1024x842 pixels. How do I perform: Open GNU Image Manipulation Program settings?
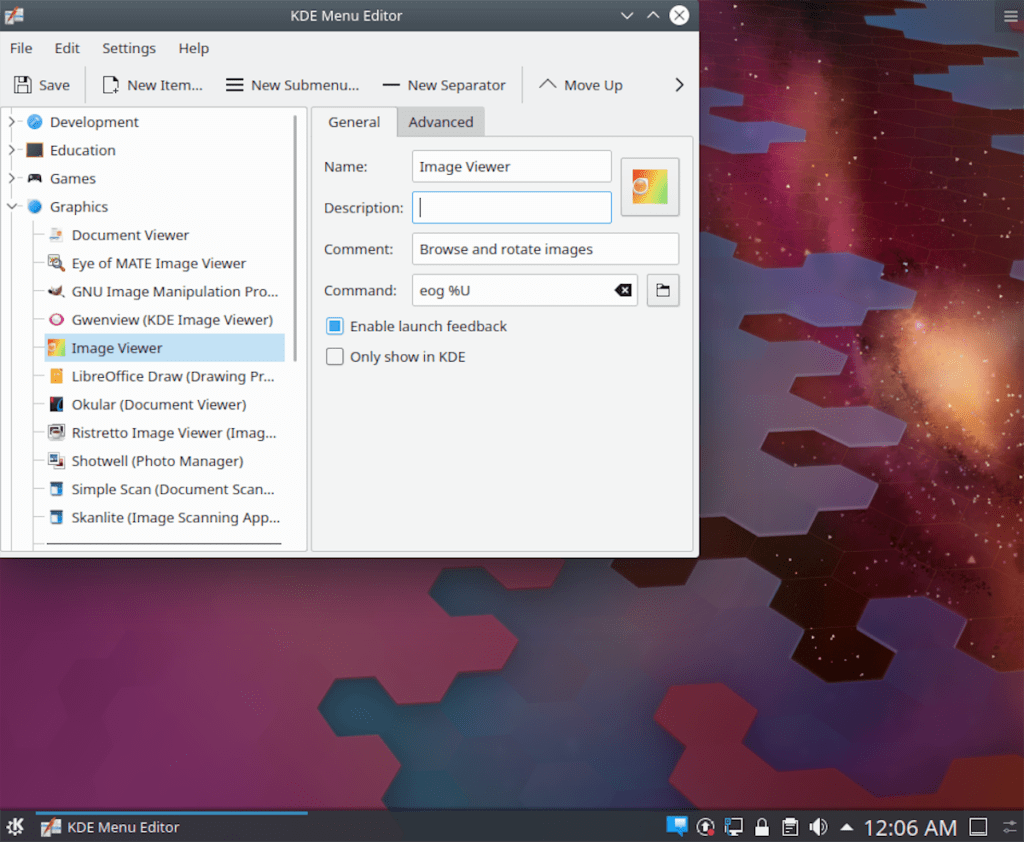click(x=168, y=291)
